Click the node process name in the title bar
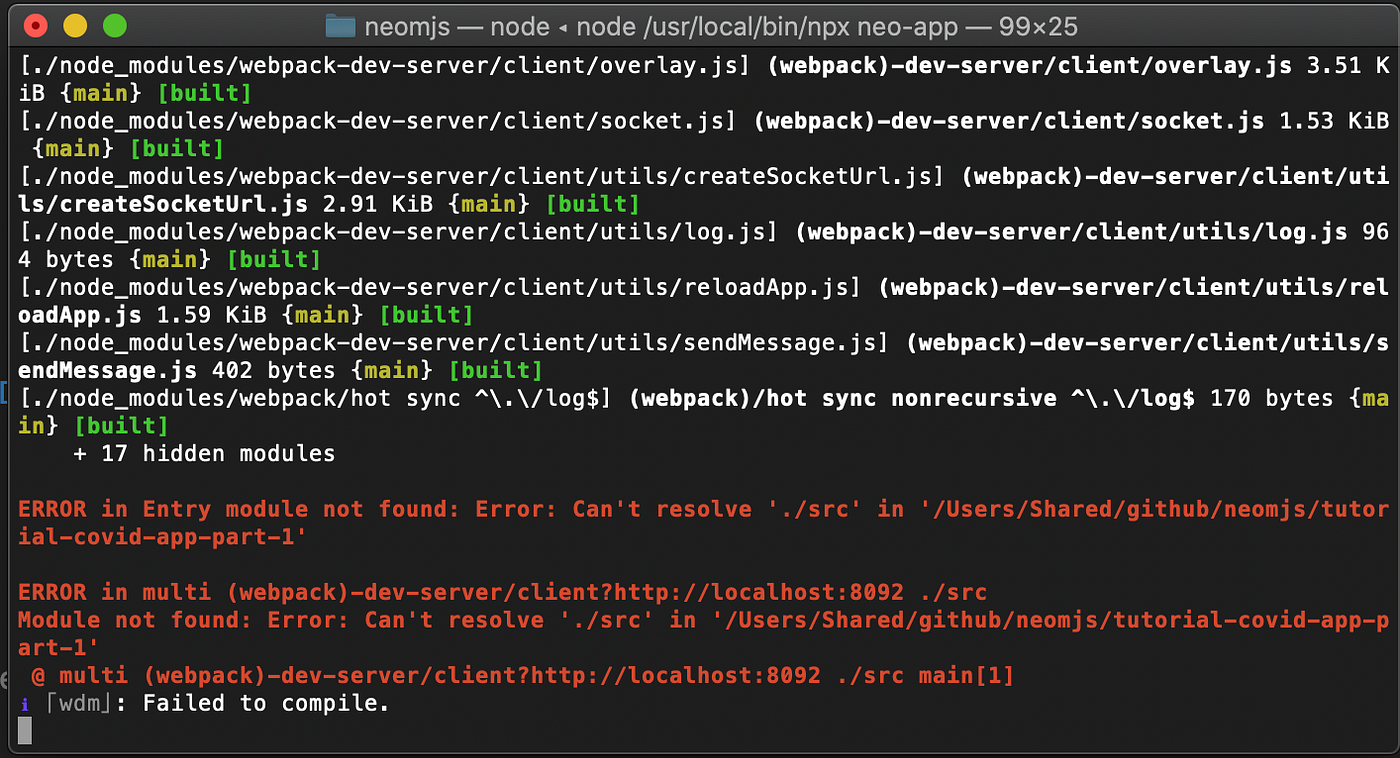 click(x=518, y=27)
